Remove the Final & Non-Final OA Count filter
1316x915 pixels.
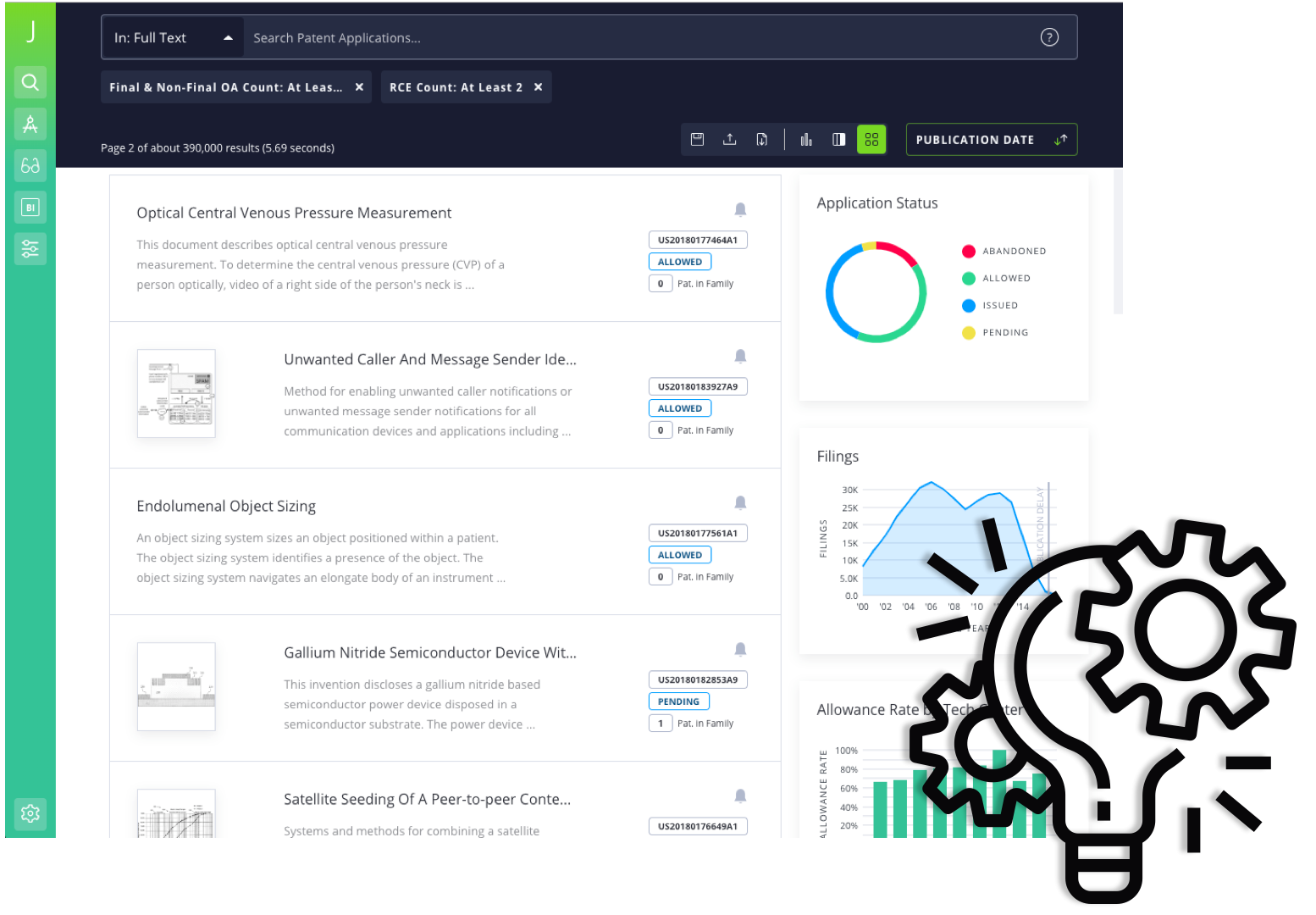pyautogui.click(x=359, y=87)
